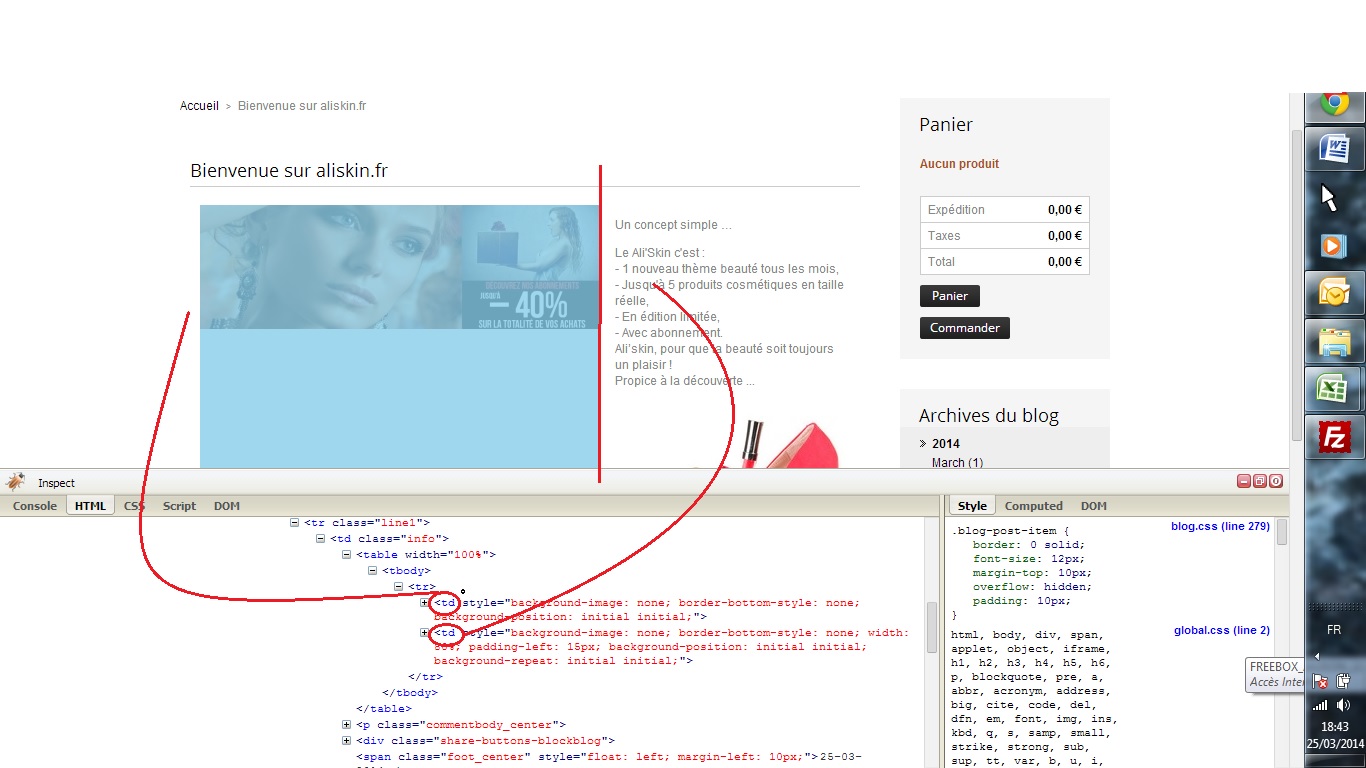Click the FR language indicator
1366x768 pixels.
[1334, 630]
